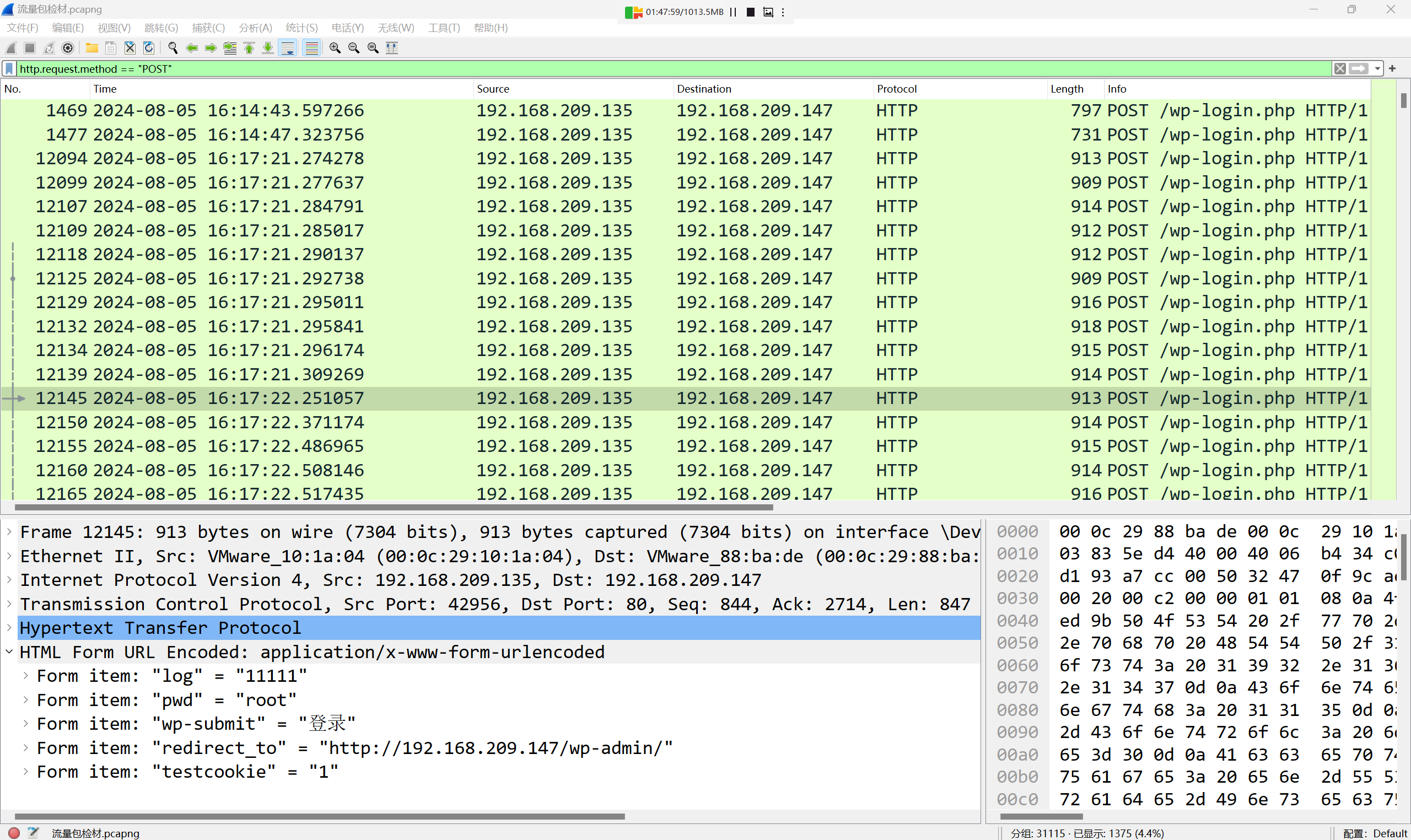The width and height of the screenshot is (1411, 840).
Task: Sort packets by the No. column
Action: tap(45, 89)
